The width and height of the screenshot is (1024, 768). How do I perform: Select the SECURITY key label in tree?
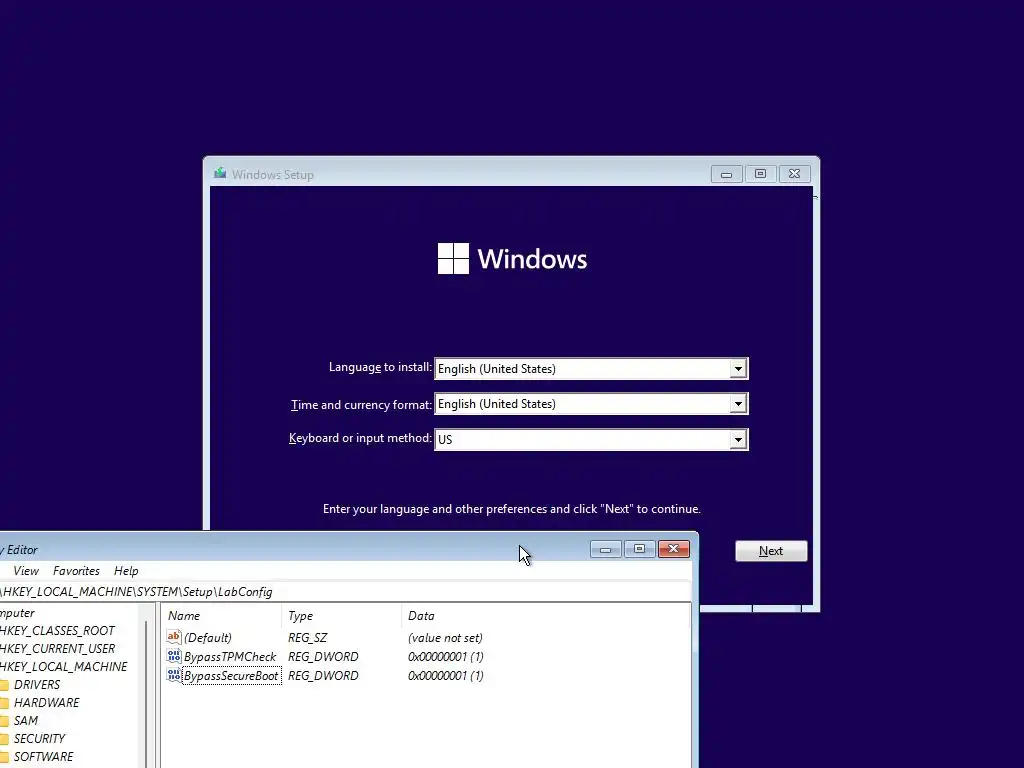pyautogui.click(x=39, y=739)
